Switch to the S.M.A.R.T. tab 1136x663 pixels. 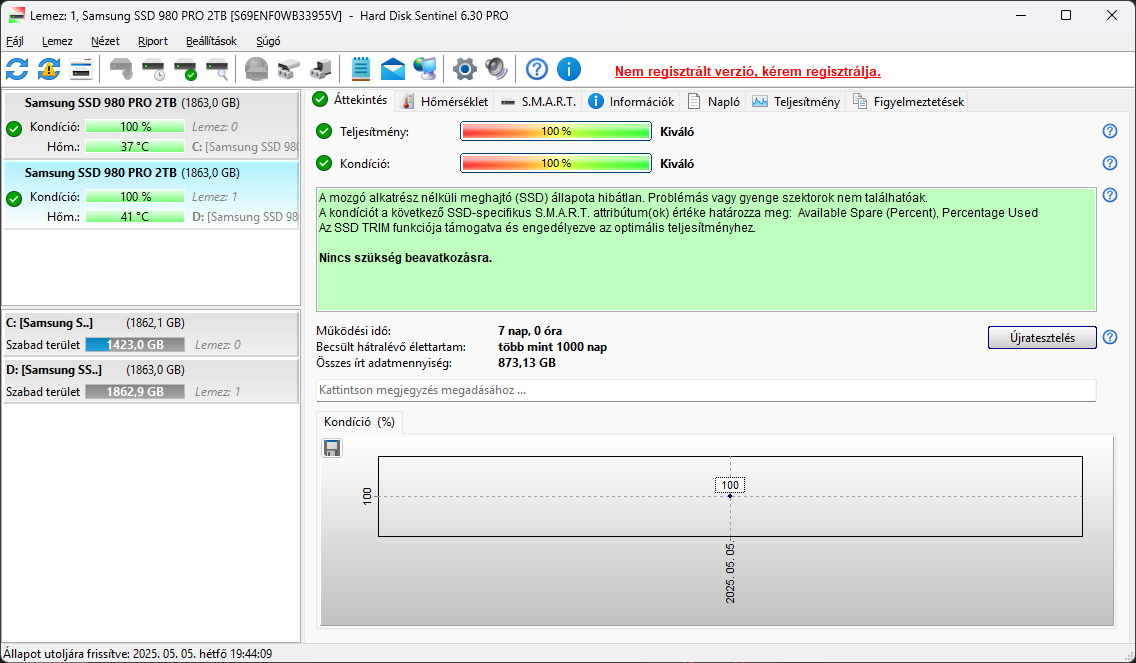click(538, 102)
